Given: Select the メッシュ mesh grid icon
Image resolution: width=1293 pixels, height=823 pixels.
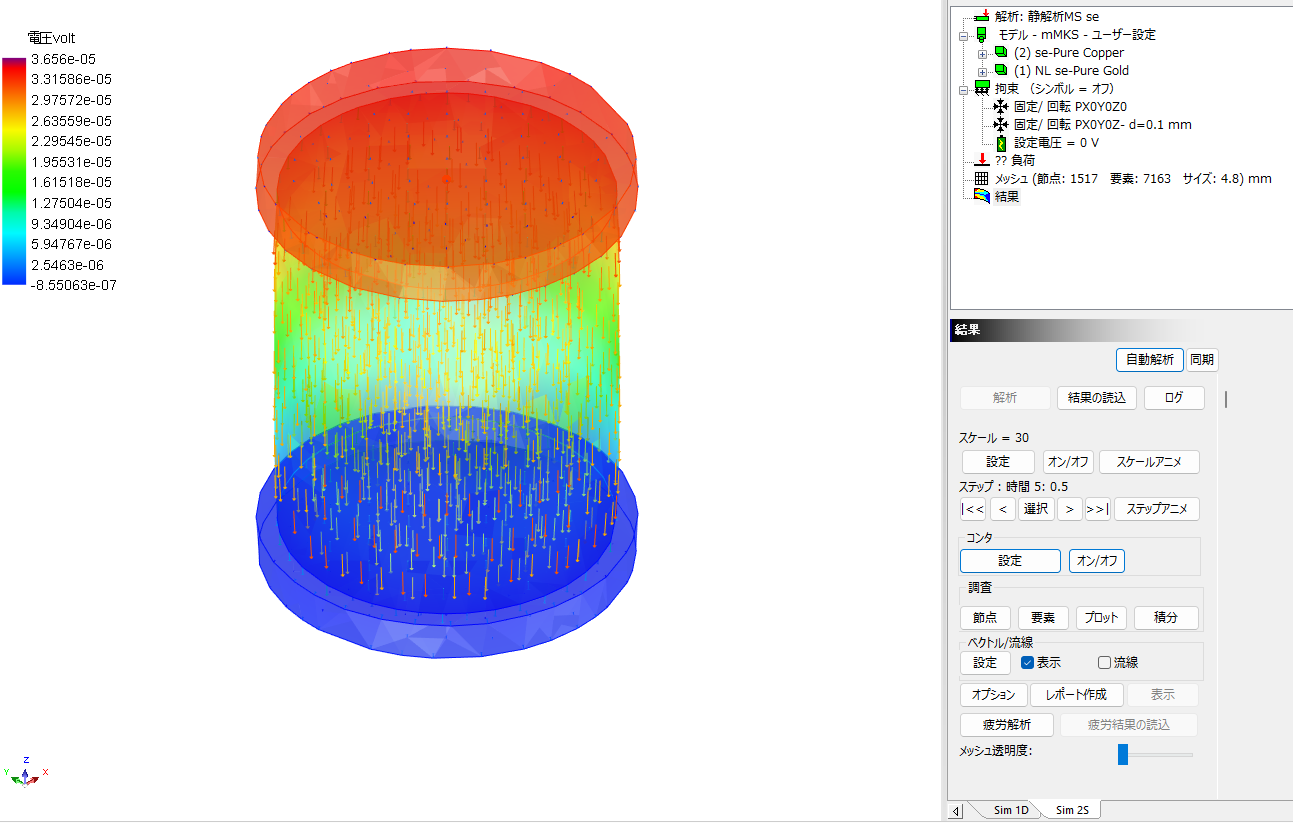Looking at the screenshot, I should click(982, 179).
